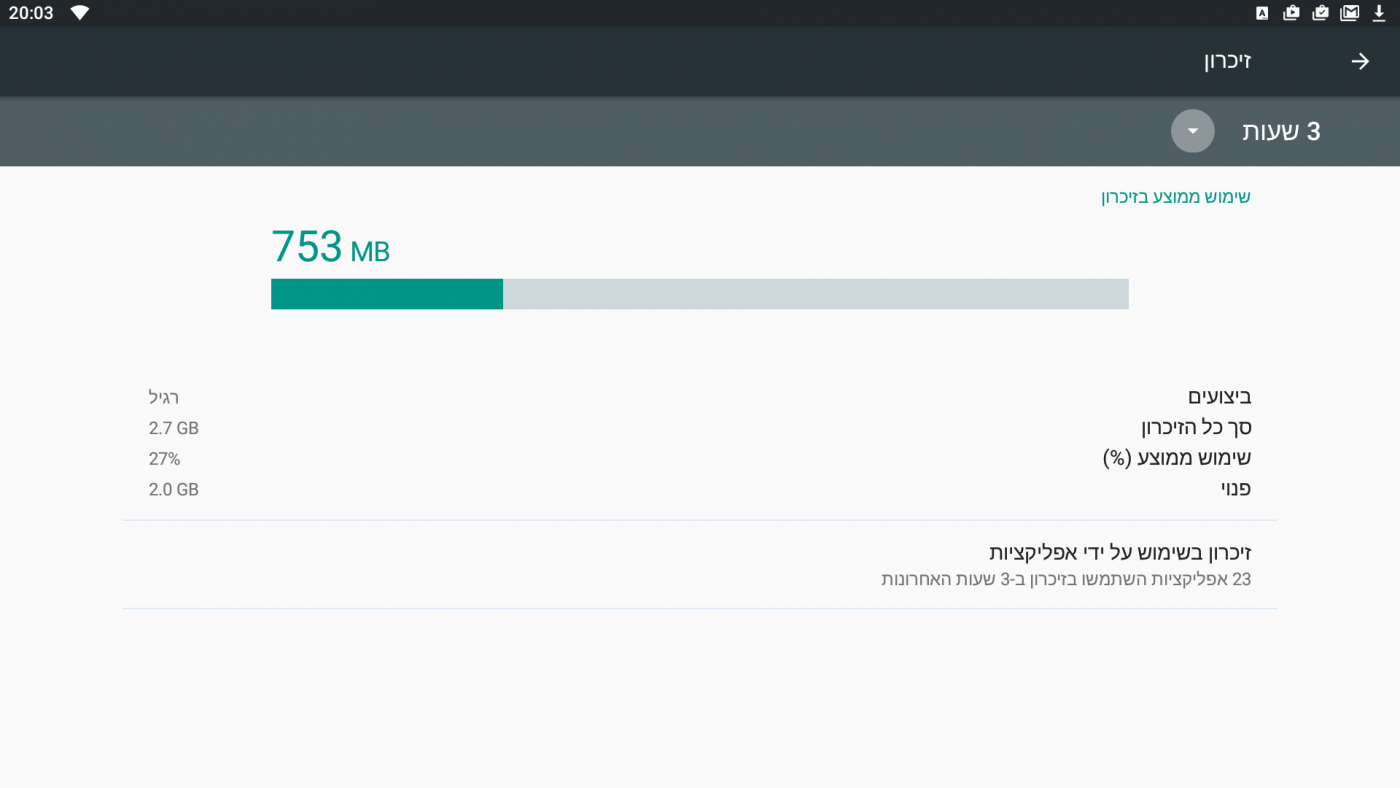This screenshot has width=1400, height=788.
Task: Tap the back arrow in header
Action: [1360, 61]
